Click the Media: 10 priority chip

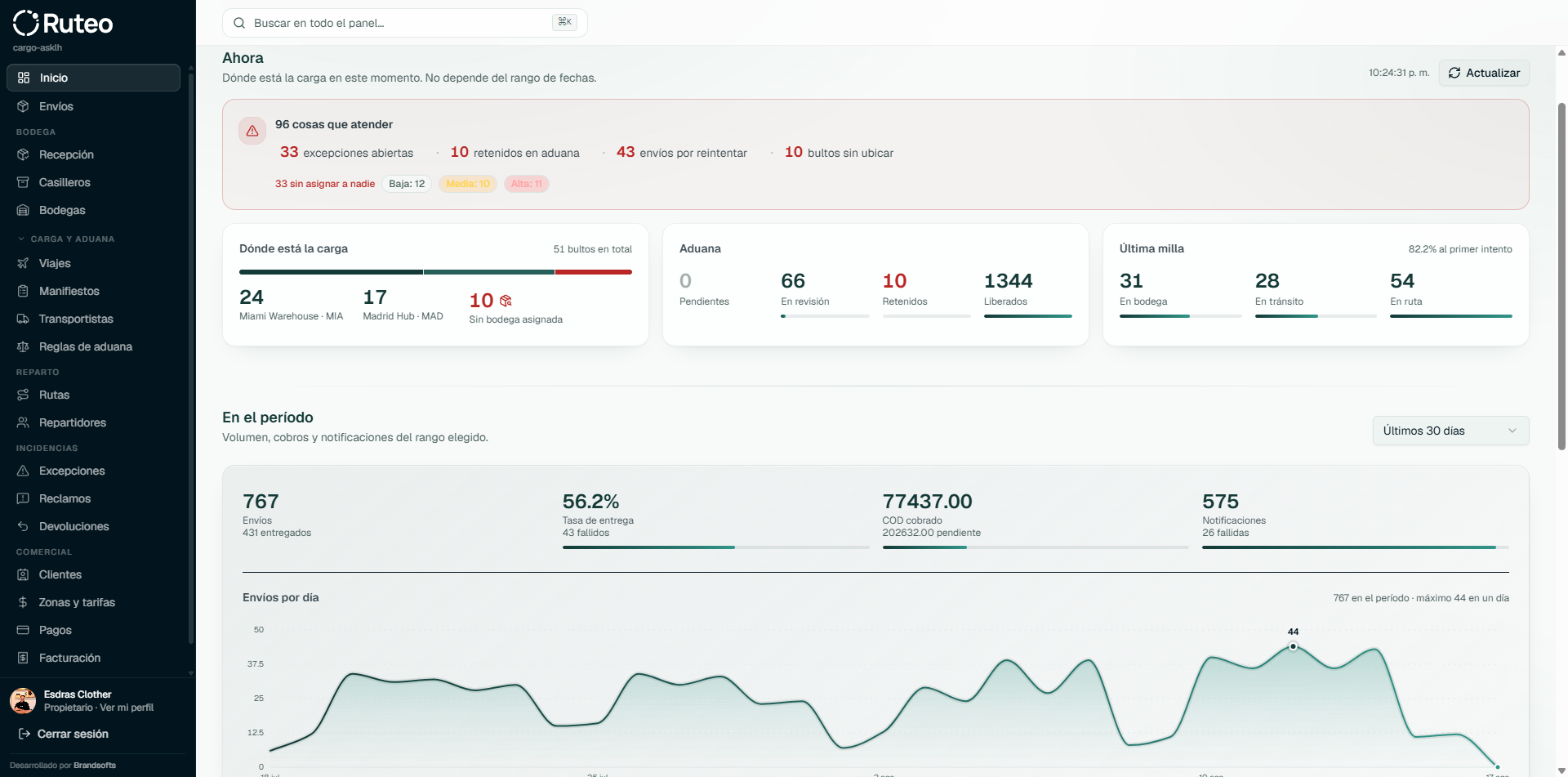[468, 184]
